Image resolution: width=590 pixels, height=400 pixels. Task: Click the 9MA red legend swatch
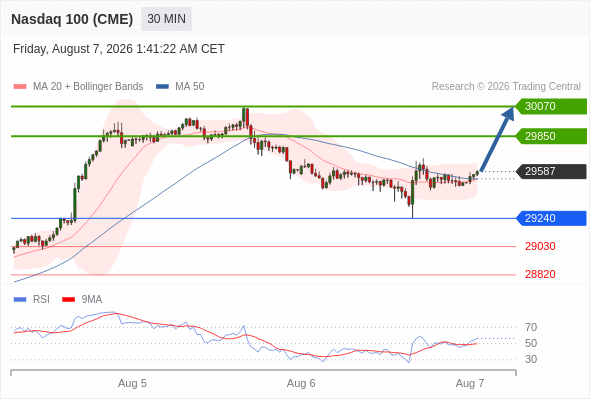(x=68, y=300)
